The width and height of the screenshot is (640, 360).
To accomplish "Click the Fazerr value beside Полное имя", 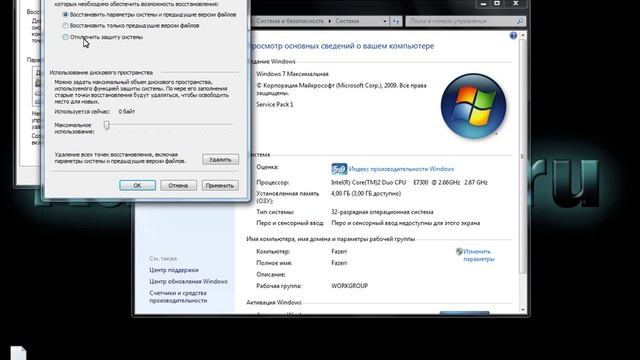I will pyautogui.click(x=339, y=263).
